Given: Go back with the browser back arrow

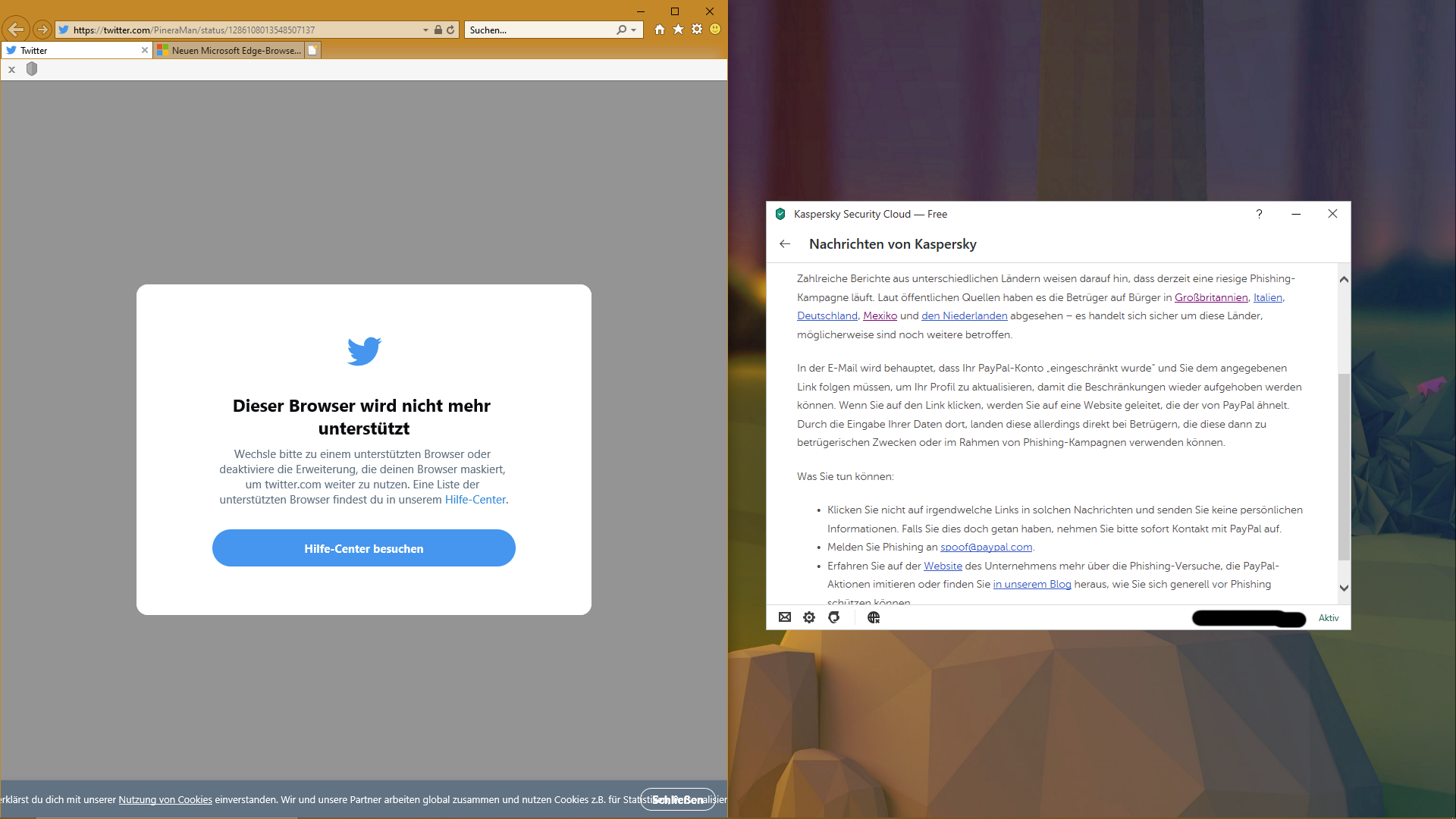Looking at the screenshot, I should pos(16,30).
